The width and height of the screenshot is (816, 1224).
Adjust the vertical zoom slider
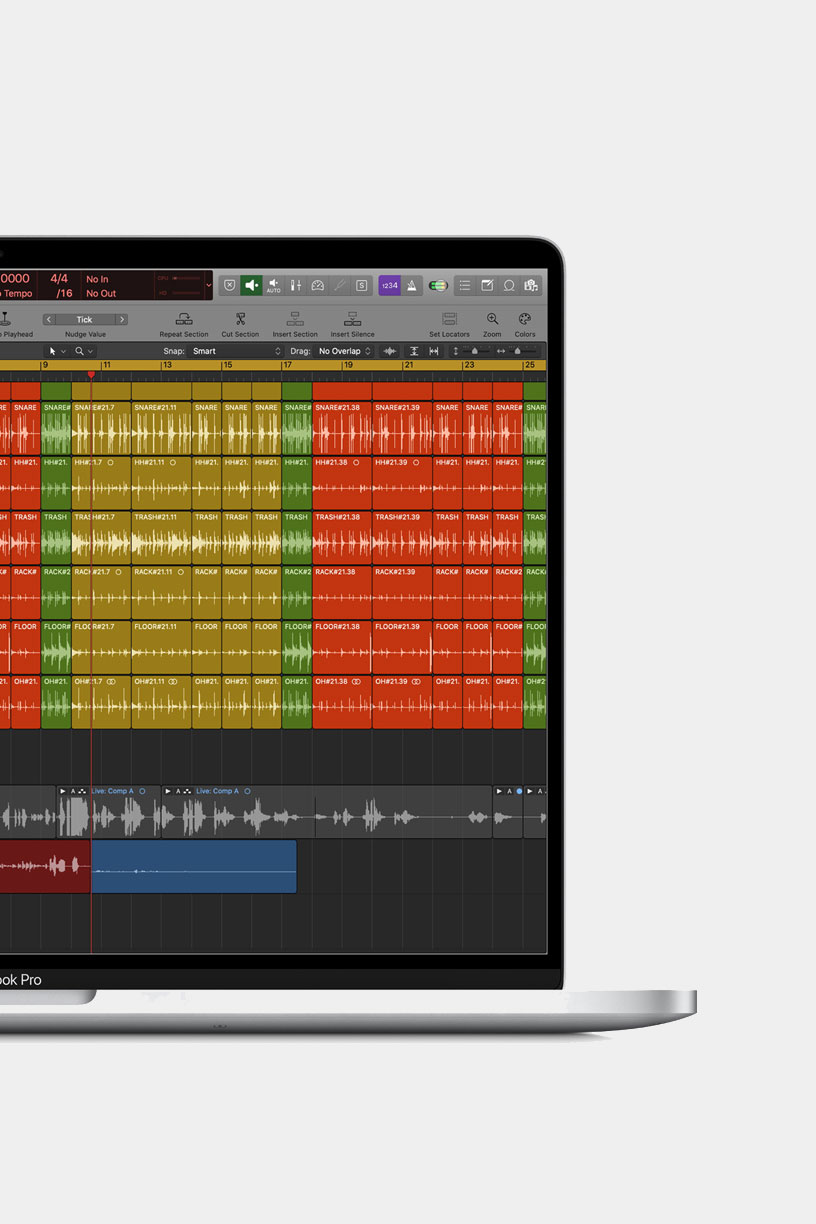point(475,351)
